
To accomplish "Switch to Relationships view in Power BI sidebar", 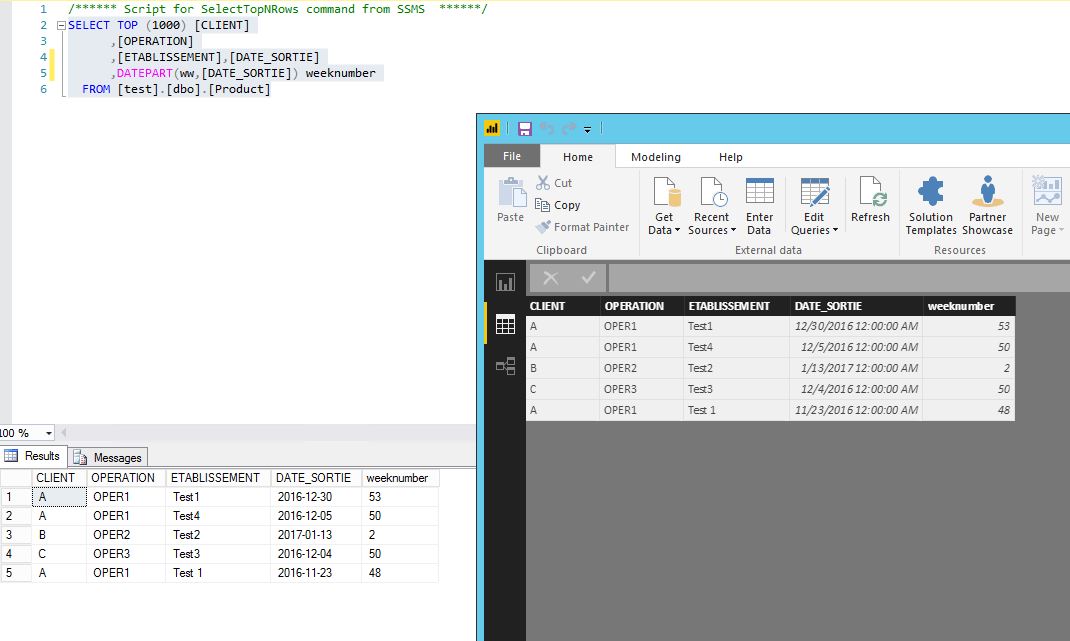I will click(505, 367).
